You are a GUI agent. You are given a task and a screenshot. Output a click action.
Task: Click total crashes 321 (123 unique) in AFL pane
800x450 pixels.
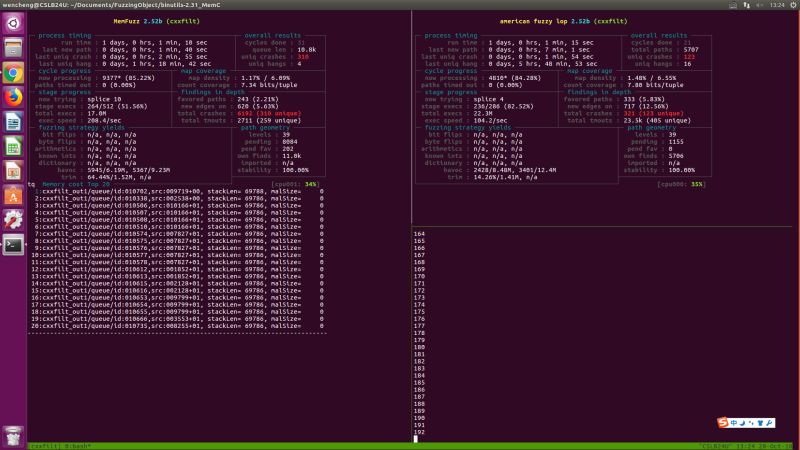point(654,113)
